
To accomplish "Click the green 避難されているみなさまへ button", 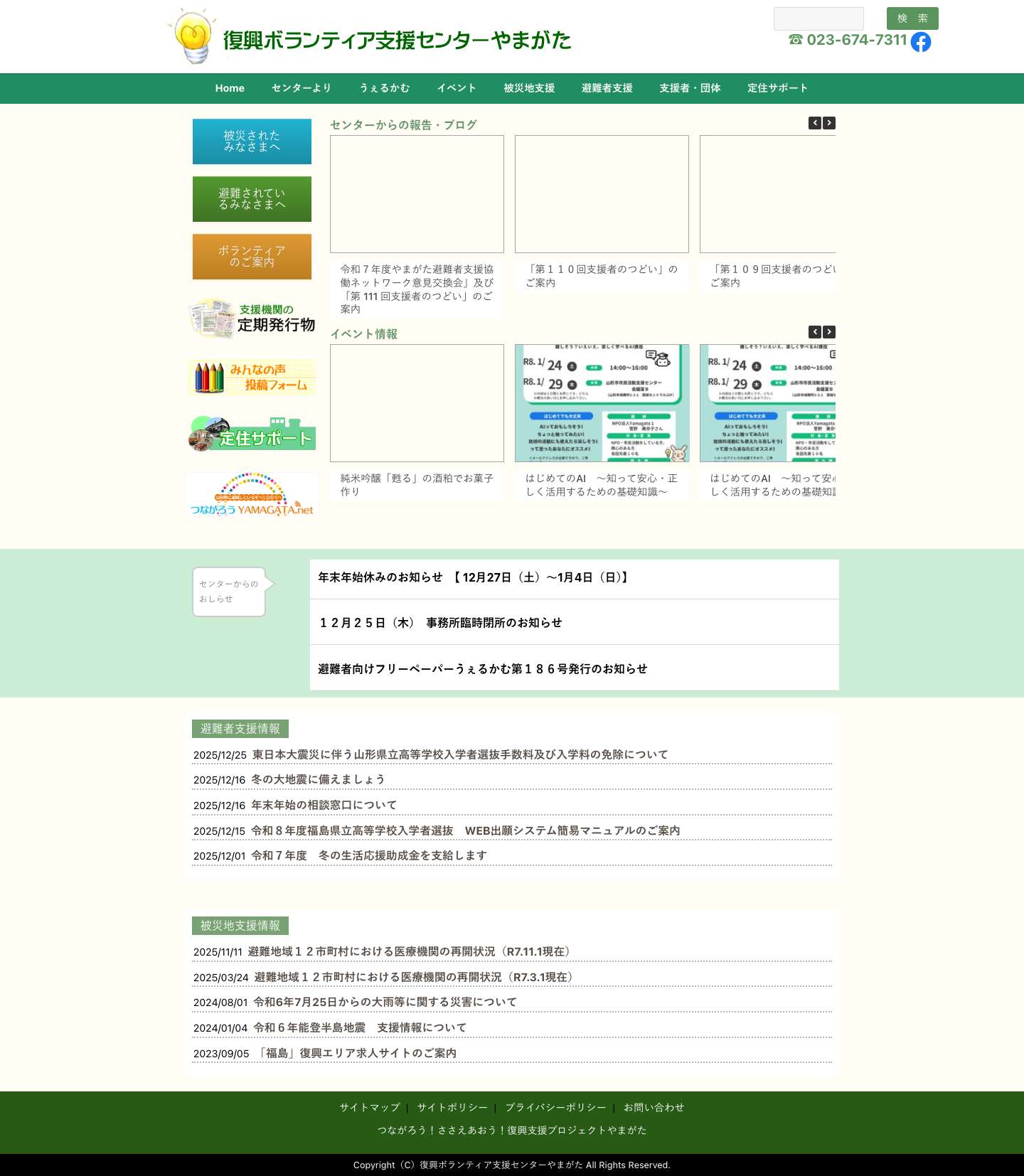I will click(x=252, y=199).
